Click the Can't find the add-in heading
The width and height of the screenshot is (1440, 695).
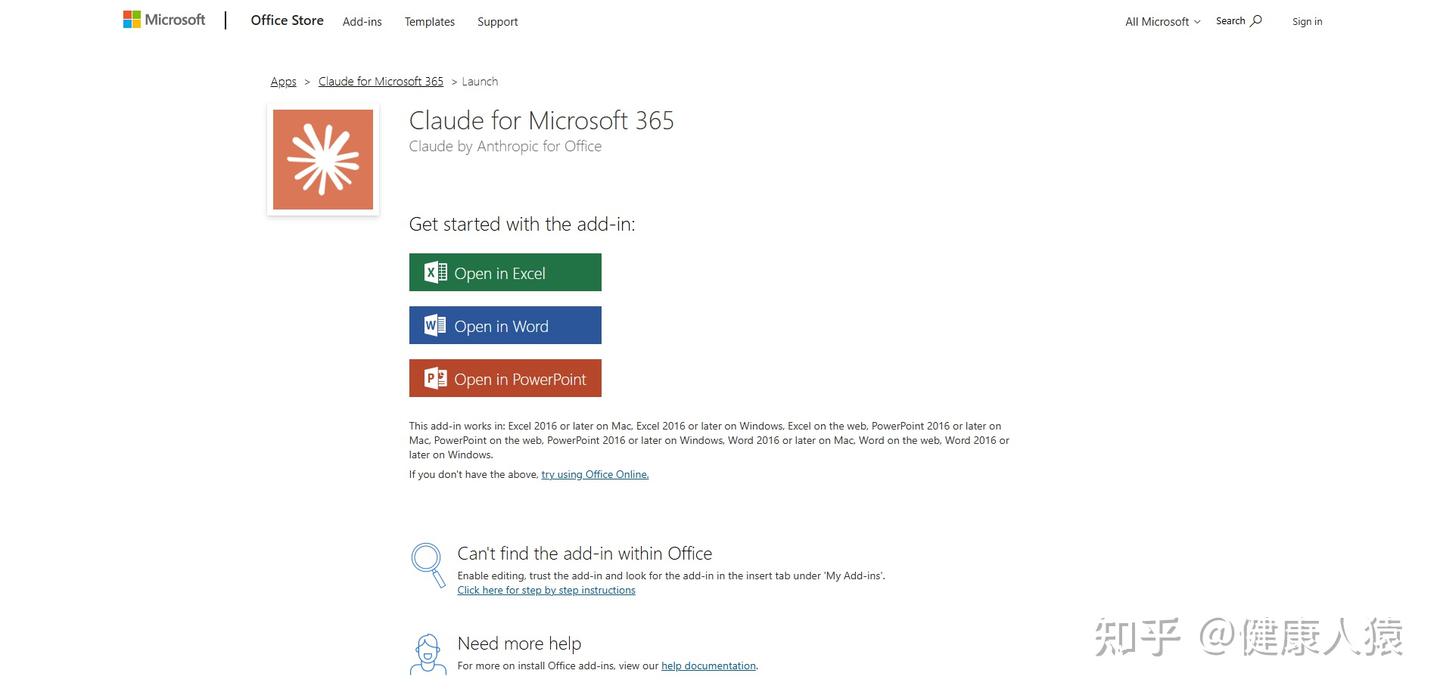[585, 553]
